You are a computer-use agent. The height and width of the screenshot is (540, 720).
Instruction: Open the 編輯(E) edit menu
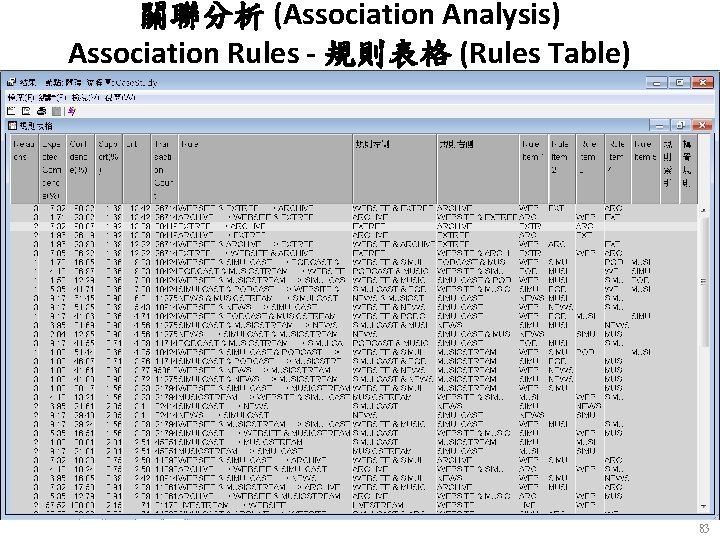coord(54,97)
